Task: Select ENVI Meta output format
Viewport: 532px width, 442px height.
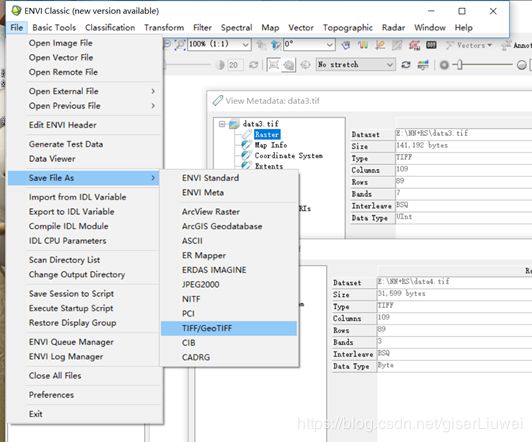Action: click(229, 192)
